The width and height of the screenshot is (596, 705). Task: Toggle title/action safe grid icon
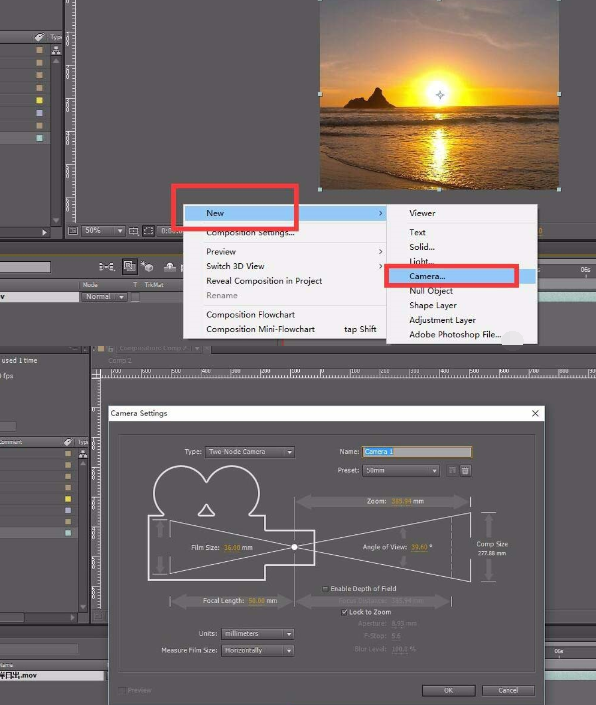click(133, 231)
